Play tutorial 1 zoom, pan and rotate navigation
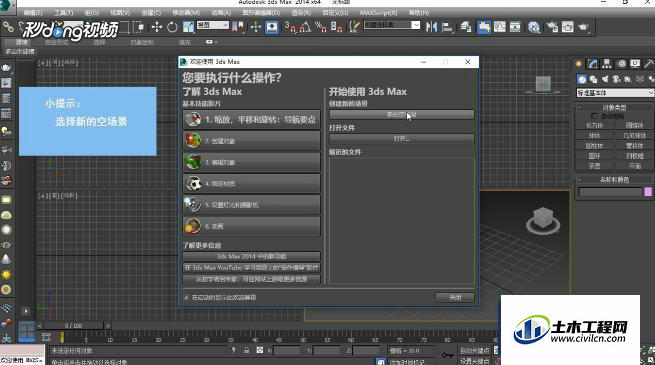Screen dimensions: 655x365 tap(251, 119)
